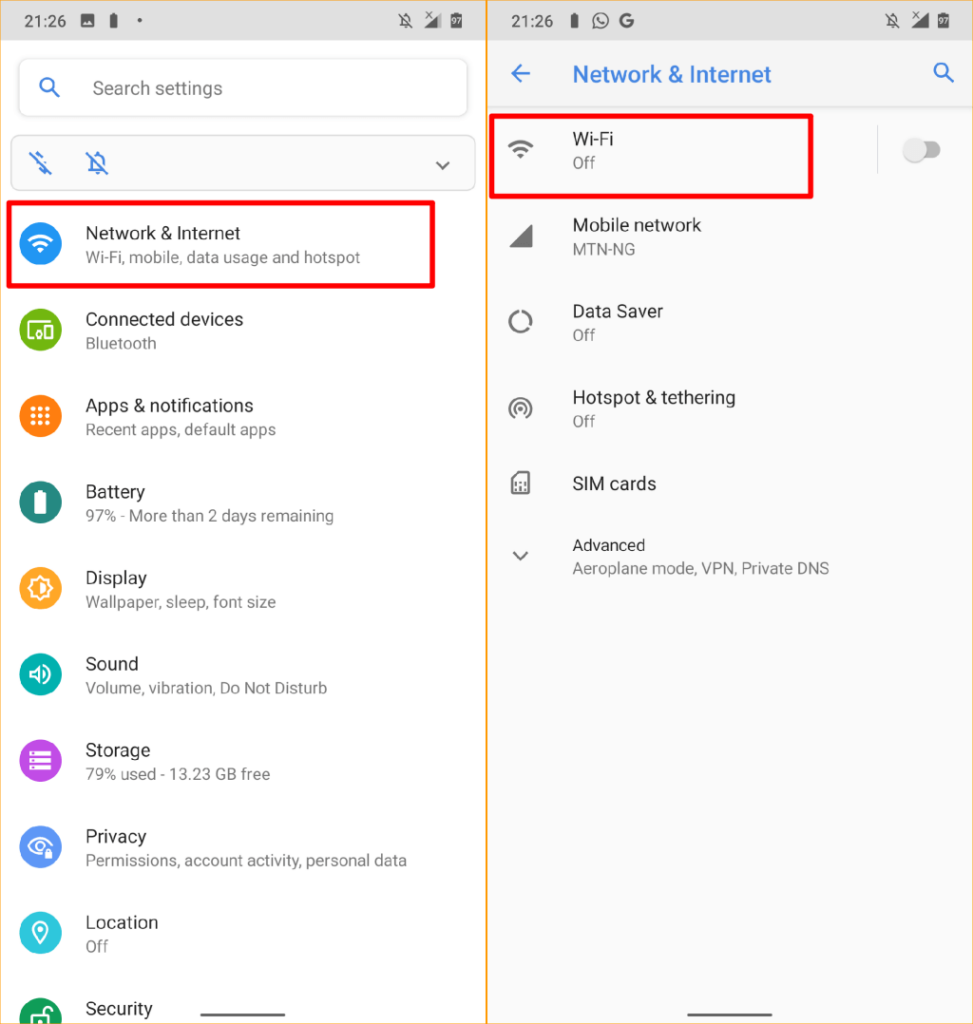The image size is (973, 1024).
Task: Tap the orange Apps & notifications icon
Action: coord(40,416)
